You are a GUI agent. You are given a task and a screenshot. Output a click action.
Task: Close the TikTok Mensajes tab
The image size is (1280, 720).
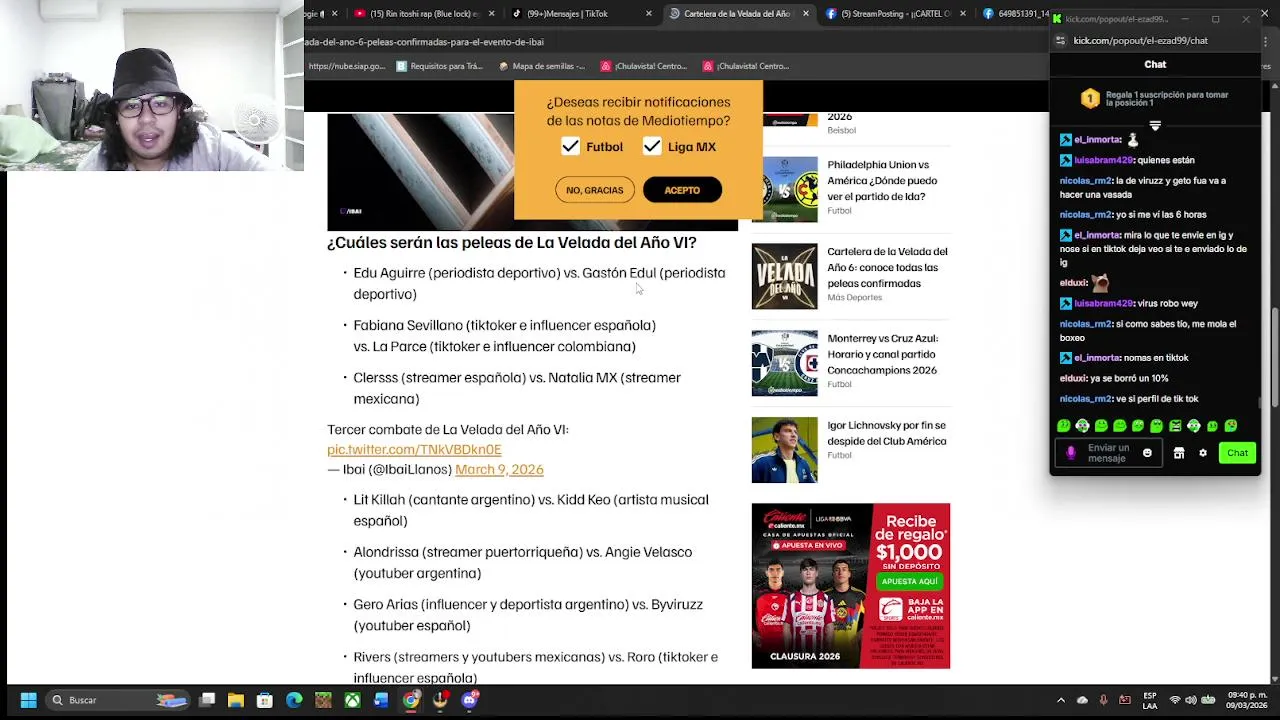coord(649,14)
